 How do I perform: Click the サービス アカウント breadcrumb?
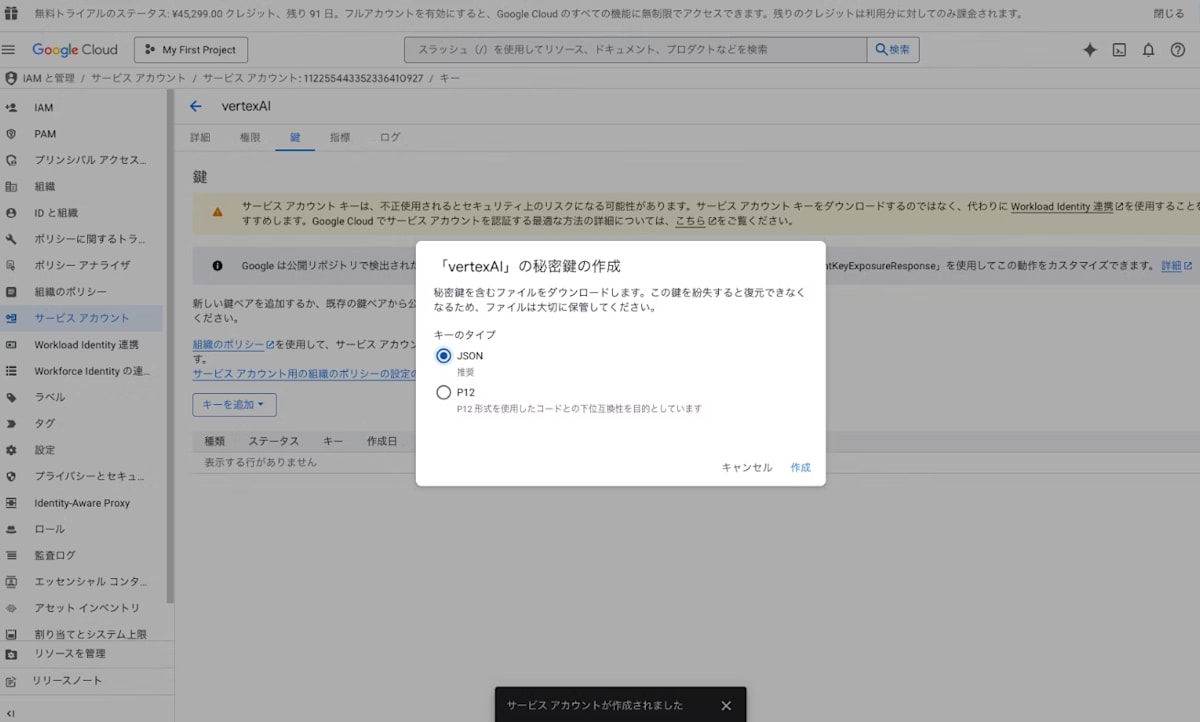tap(138, 78)
